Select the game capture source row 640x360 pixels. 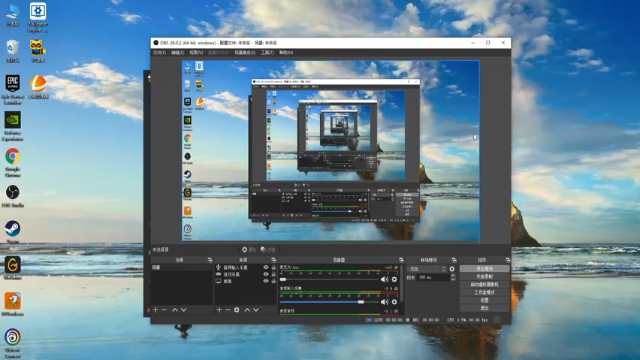point(246,274)
